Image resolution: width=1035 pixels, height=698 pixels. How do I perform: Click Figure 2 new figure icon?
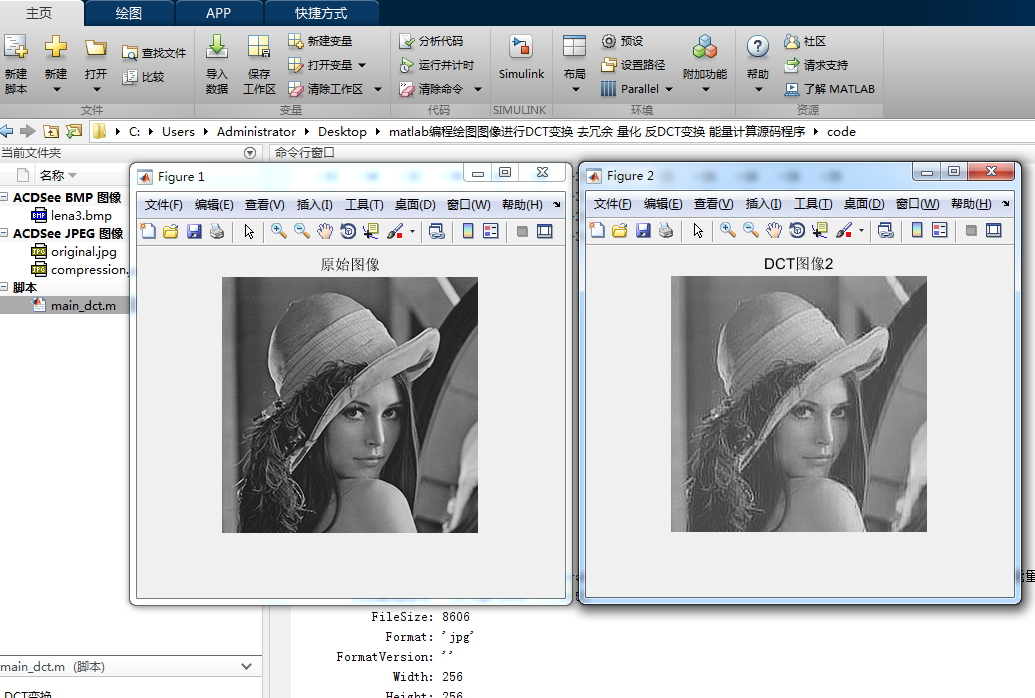tap(597, 230)
